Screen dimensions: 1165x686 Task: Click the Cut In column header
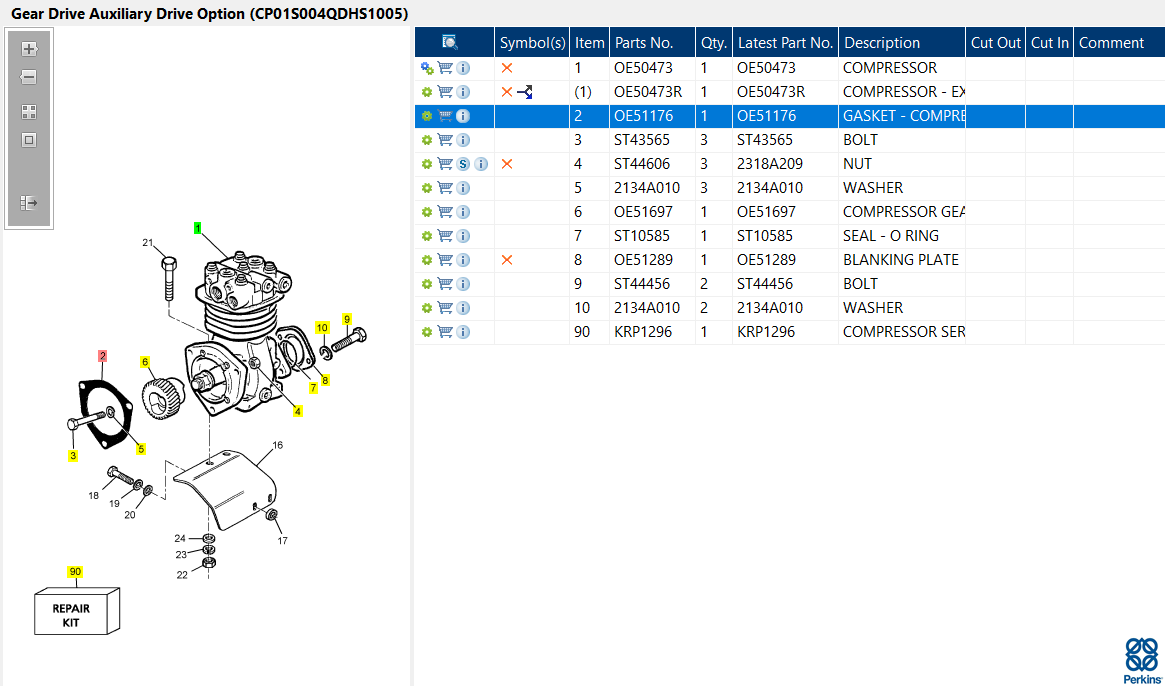(1049, 42)
